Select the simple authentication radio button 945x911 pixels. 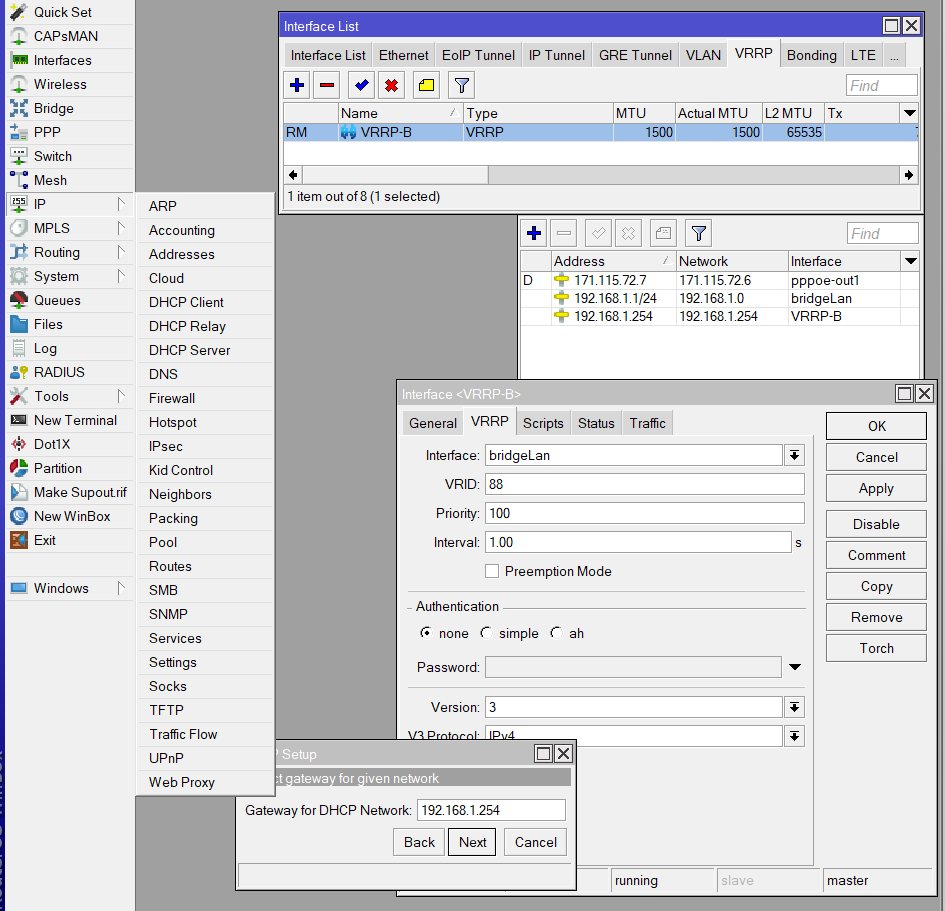click(486, 633)
